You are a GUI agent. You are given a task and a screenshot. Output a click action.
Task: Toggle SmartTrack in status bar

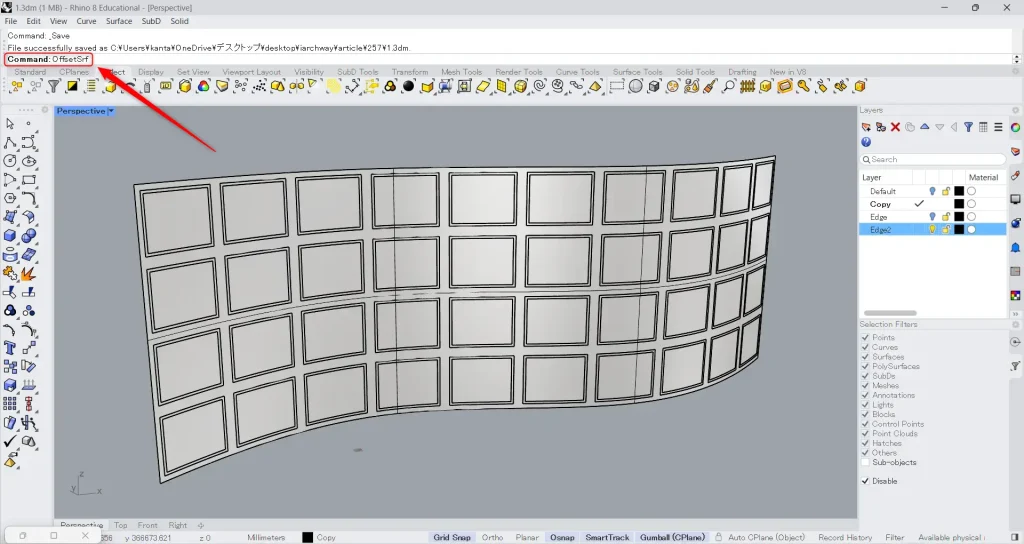pyautogui.click(x=607, y=537)
